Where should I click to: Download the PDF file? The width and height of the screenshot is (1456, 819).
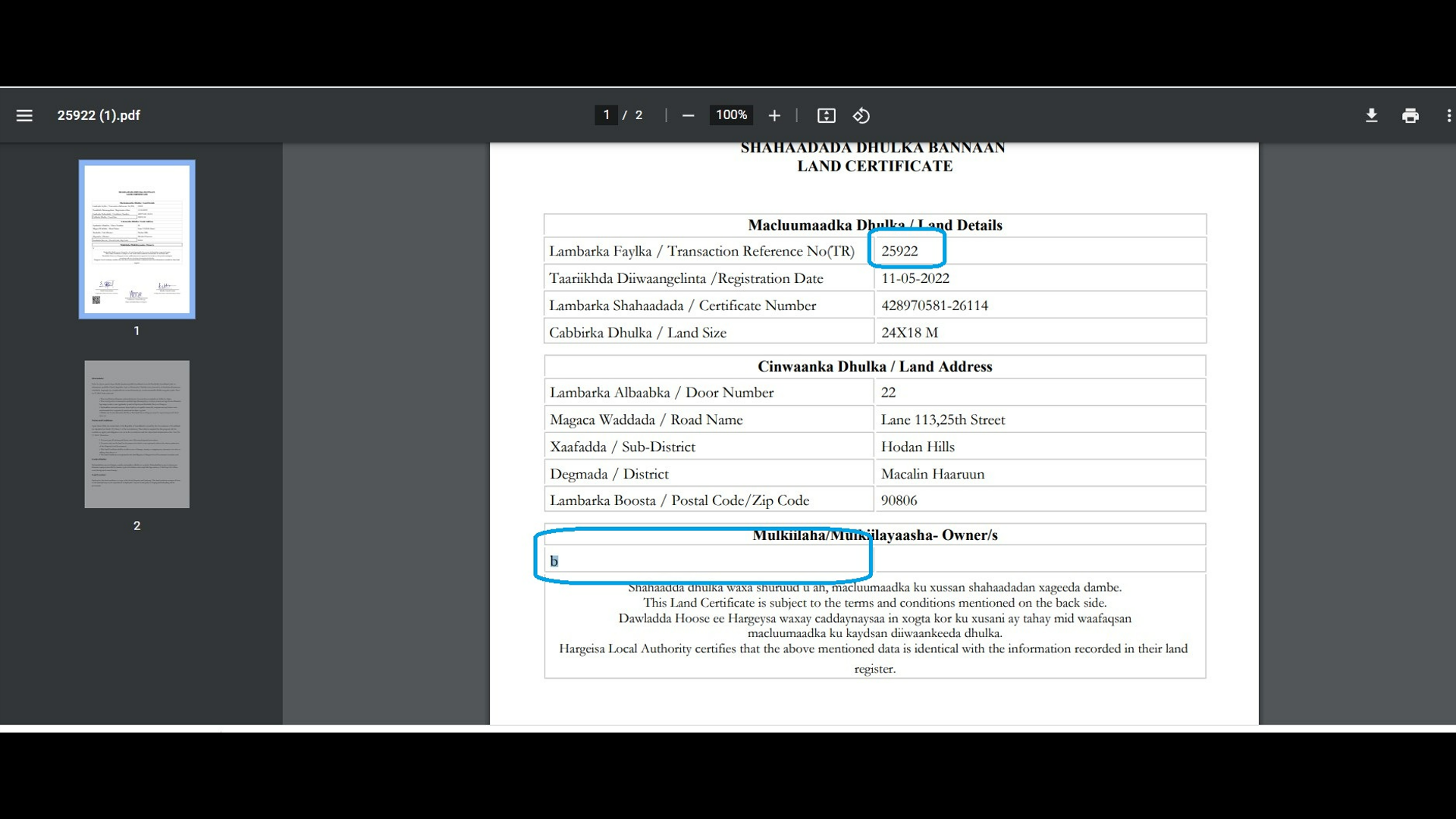click(x=1371, y=115)
